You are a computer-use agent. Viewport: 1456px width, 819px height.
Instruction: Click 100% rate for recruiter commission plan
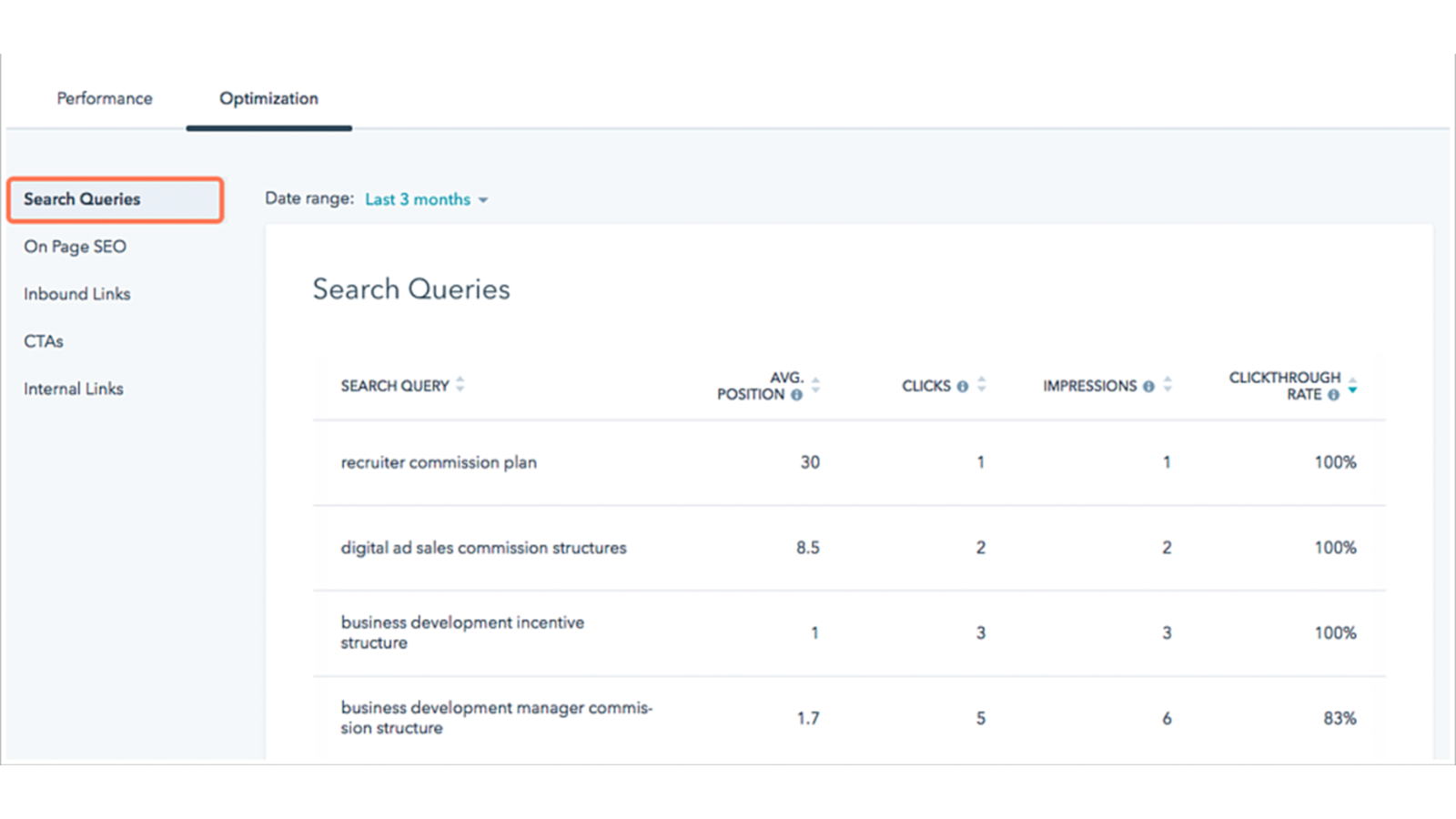tap(1335, 462)
